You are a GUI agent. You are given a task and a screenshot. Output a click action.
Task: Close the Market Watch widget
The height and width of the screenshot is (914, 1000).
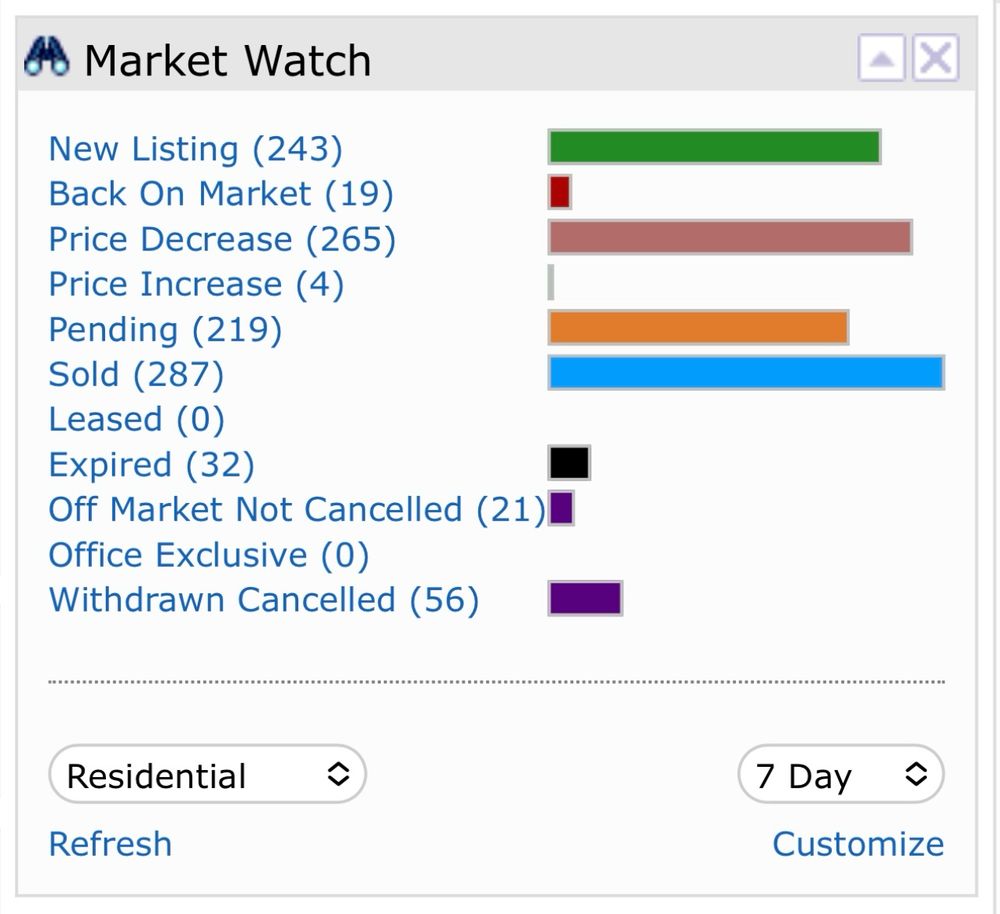[x=936, y=58]
